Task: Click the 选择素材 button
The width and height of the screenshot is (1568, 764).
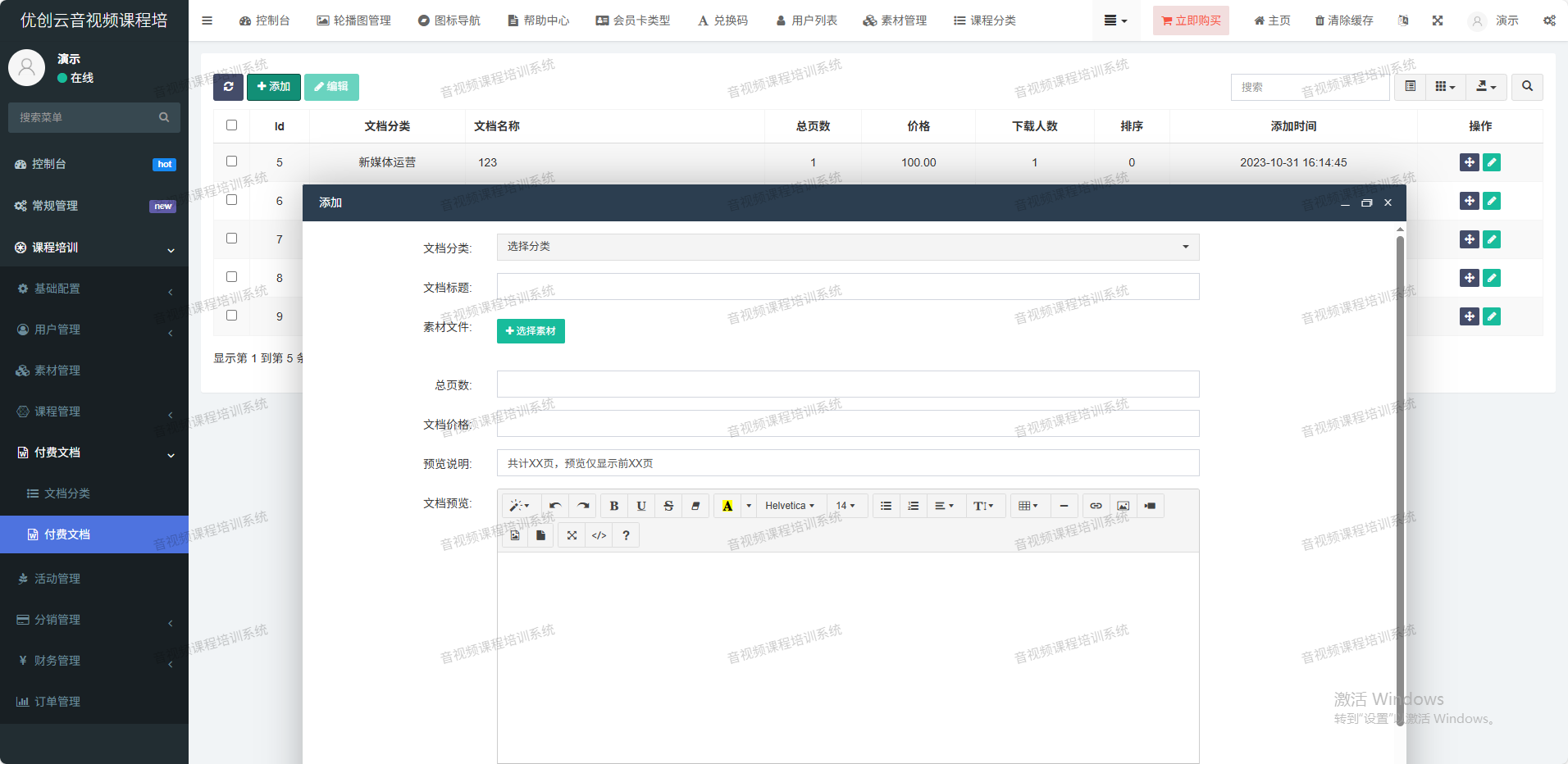Action: click(531, 331)
